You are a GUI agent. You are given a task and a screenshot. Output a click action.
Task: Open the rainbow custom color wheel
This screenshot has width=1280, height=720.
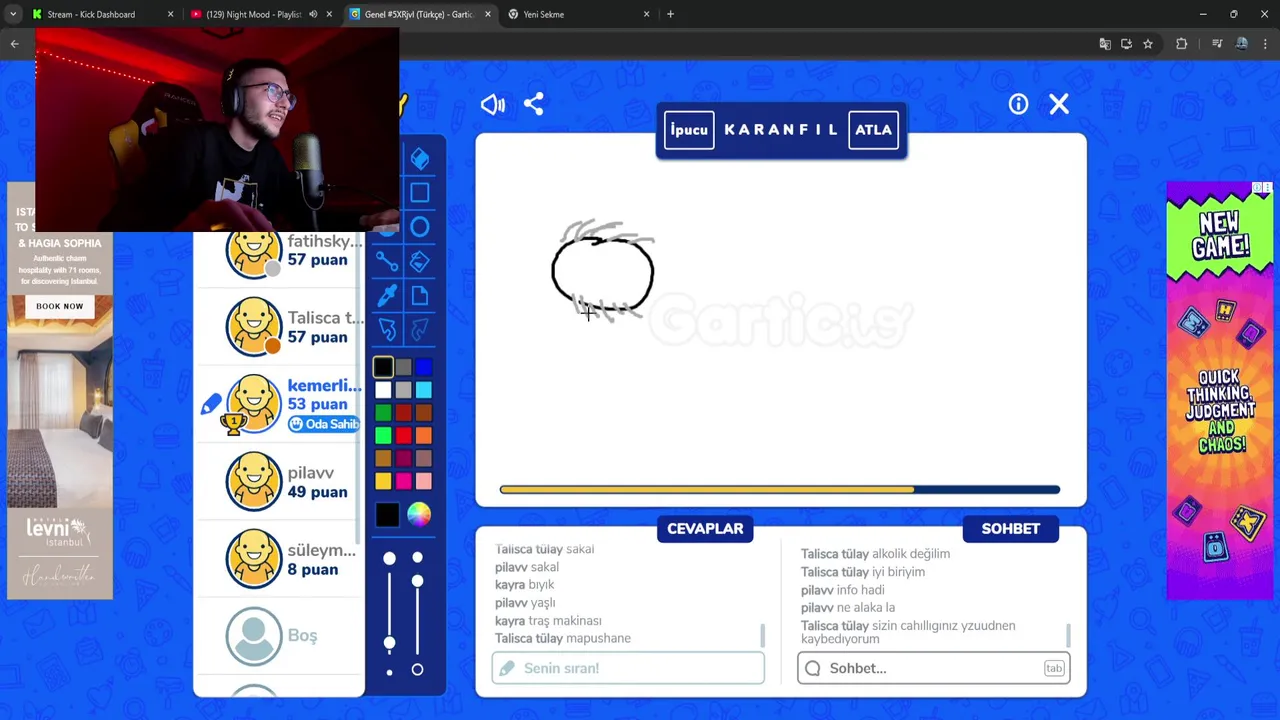point(419,515)
